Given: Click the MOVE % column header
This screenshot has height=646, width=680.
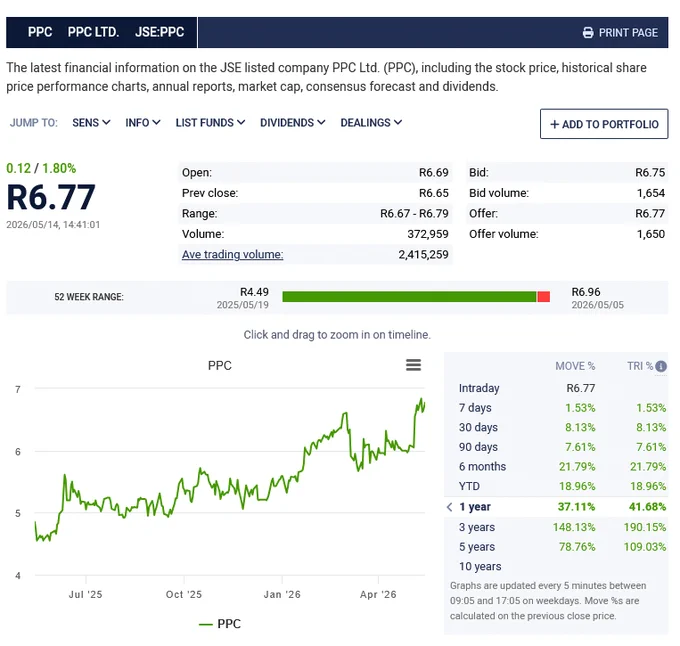Looking at the screenshot, I should pyautogui.click(x=575, y=366).
